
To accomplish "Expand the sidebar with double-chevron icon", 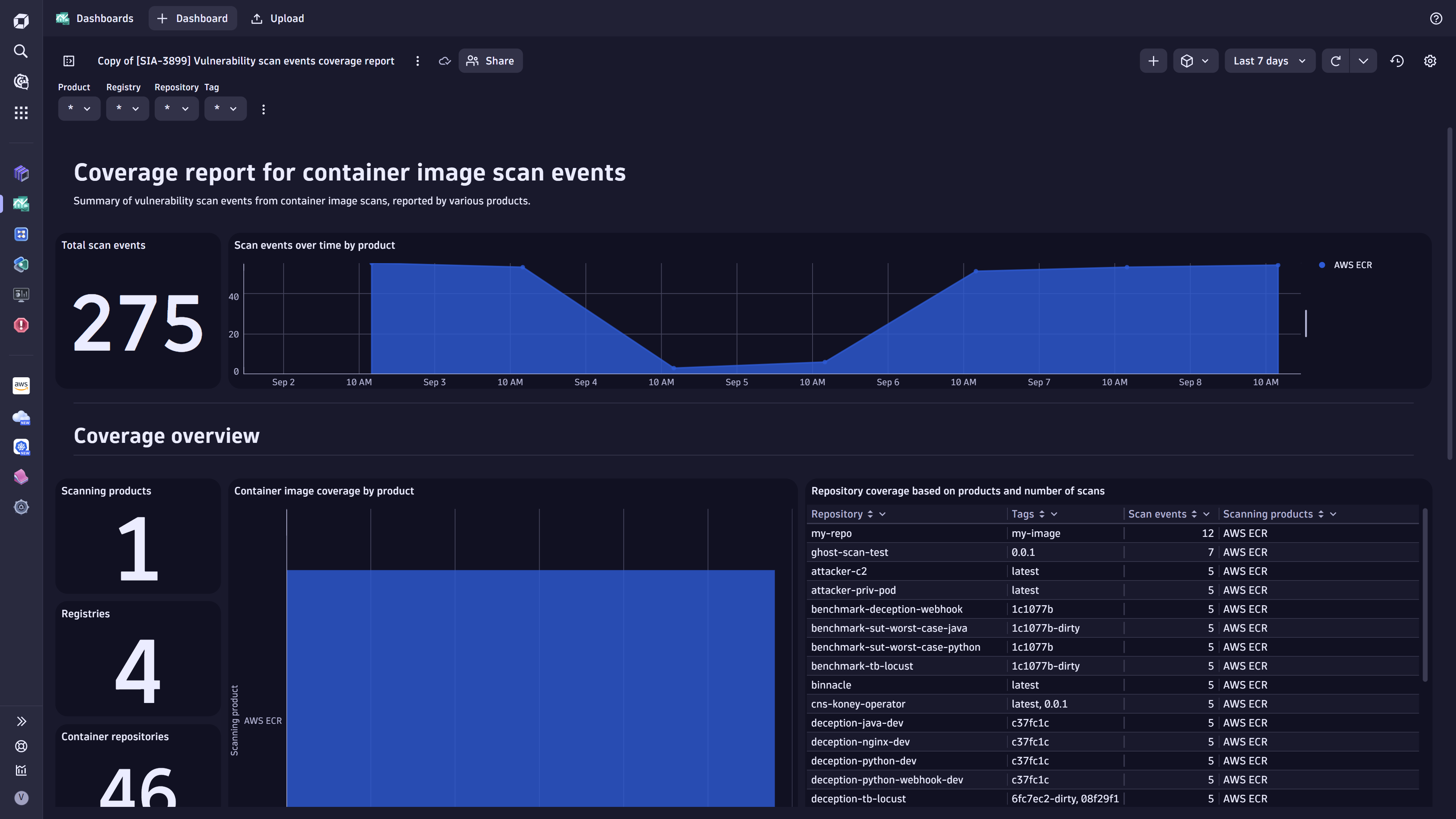I will 21,721.
